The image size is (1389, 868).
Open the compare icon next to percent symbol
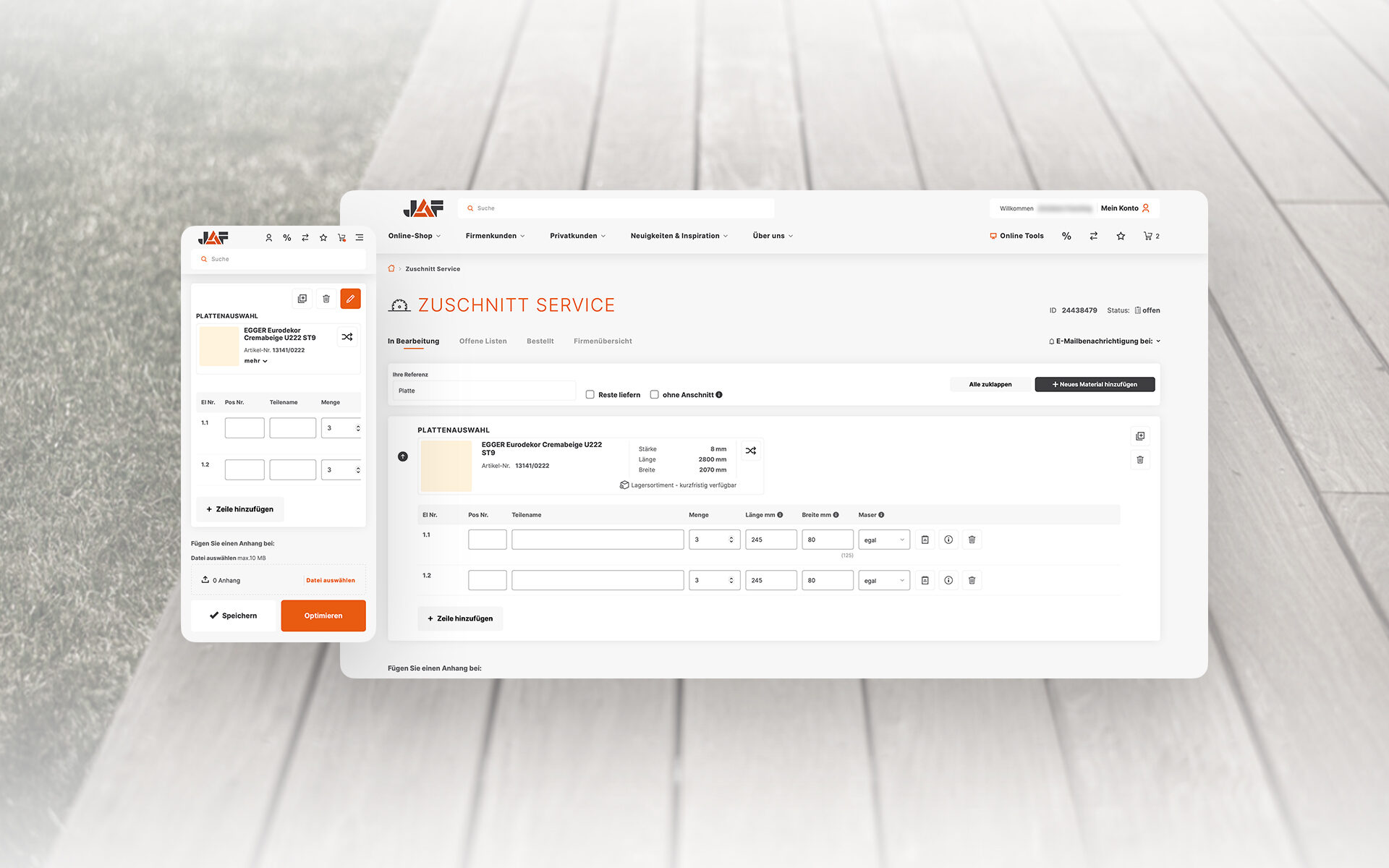click(x=1093, y=236)
